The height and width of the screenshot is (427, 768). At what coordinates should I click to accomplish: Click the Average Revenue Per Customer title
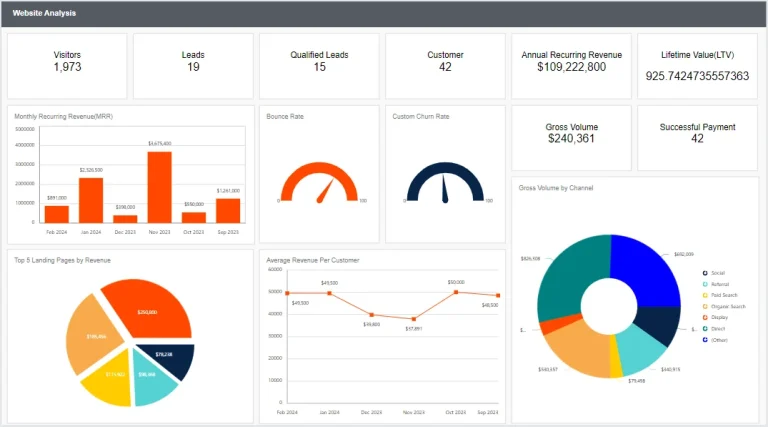pos(312,260)
